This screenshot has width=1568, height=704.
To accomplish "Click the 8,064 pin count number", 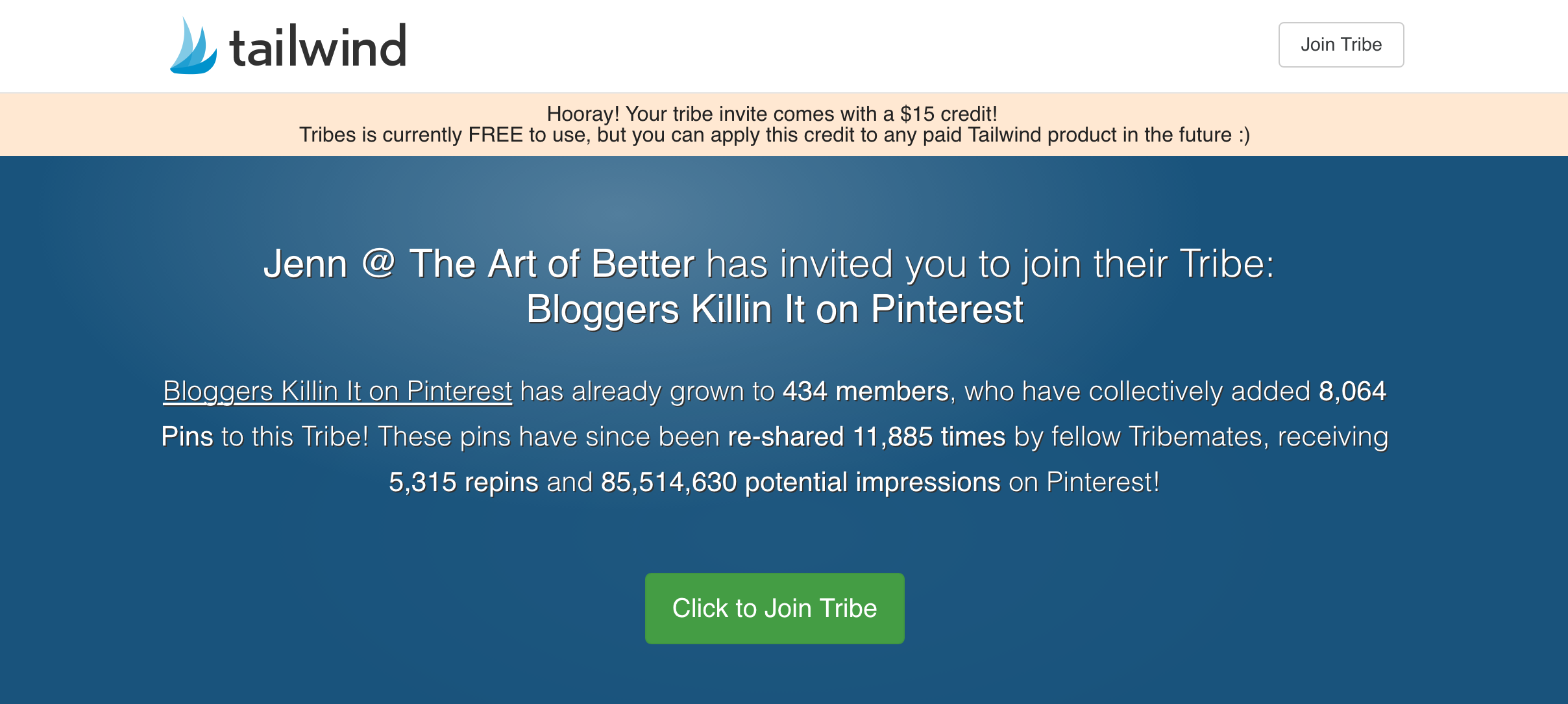I will (x=1352, y=391).
